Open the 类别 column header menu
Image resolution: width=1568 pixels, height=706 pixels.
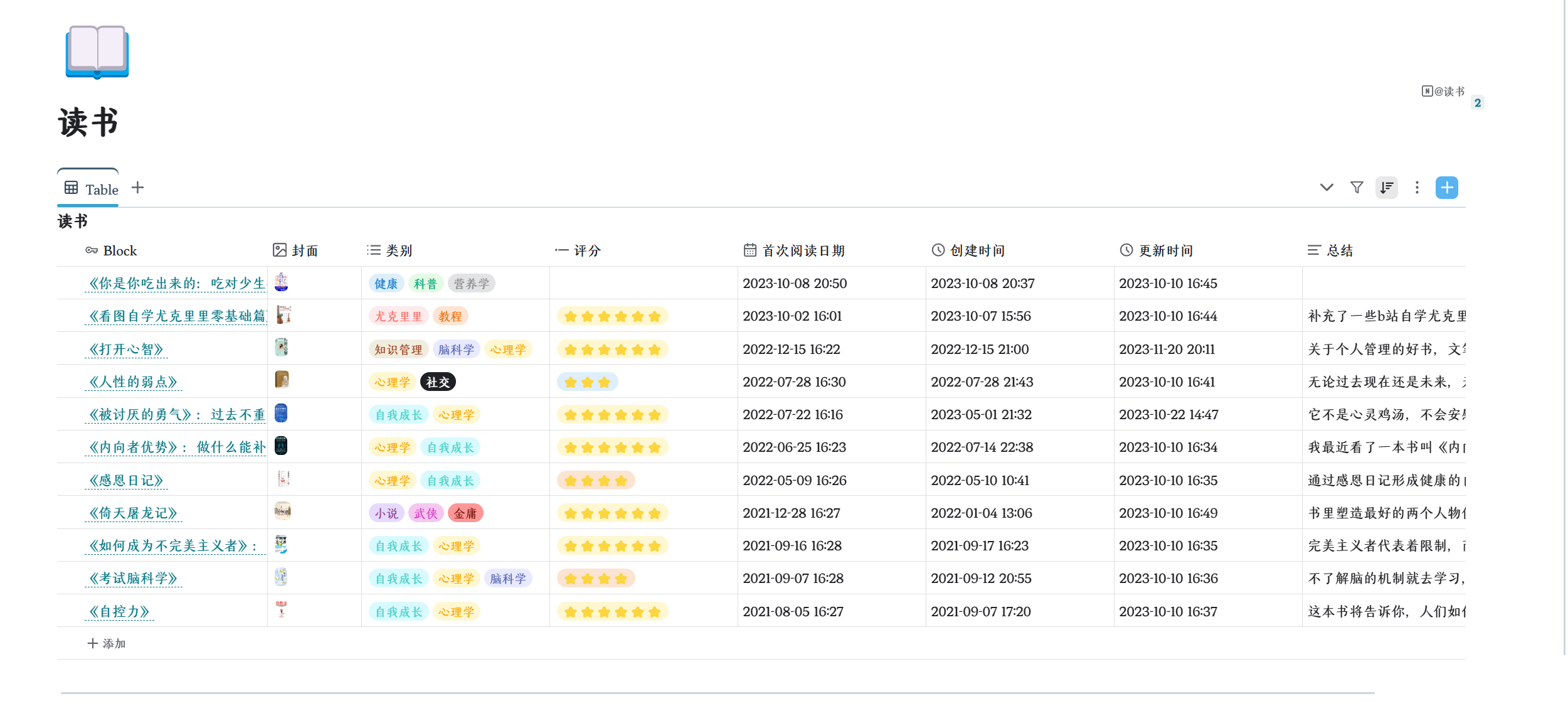pyautogui.click(x=399, y=250)
